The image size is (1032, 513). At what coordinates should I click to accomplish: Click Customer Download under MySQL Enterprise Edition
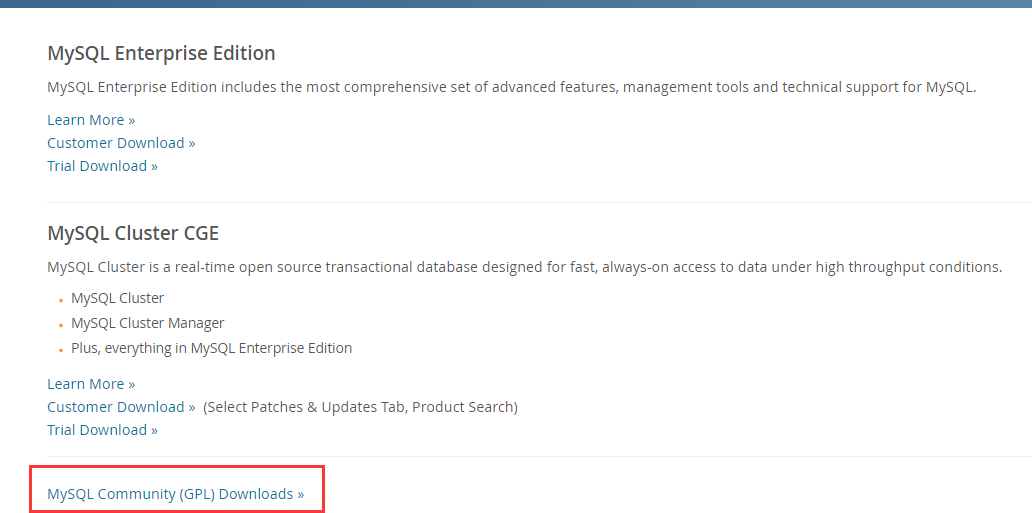[121, 143]
